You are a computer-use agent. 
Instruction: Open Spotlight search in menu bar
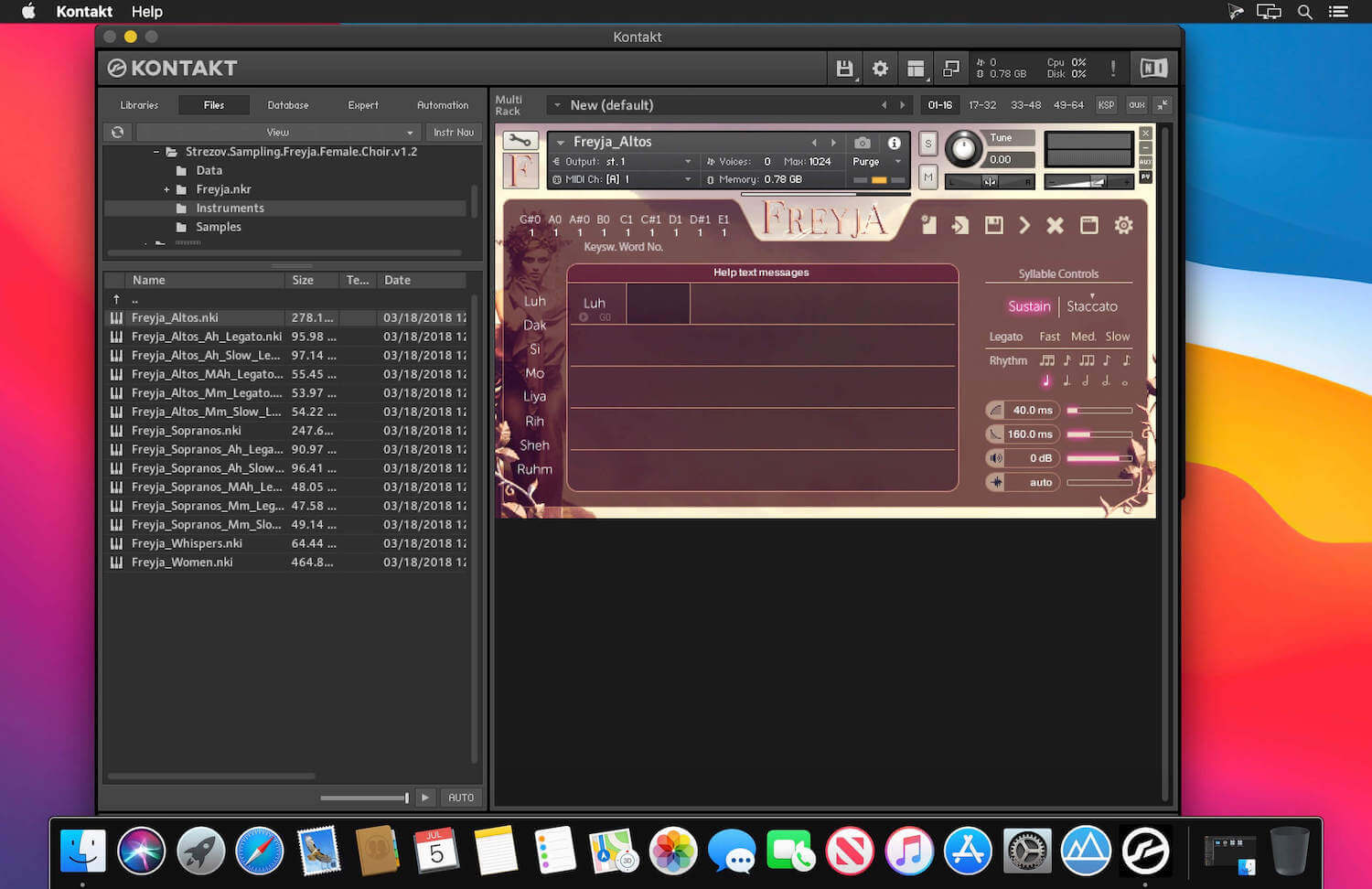pyautogui.click(x=1305, y=12)
